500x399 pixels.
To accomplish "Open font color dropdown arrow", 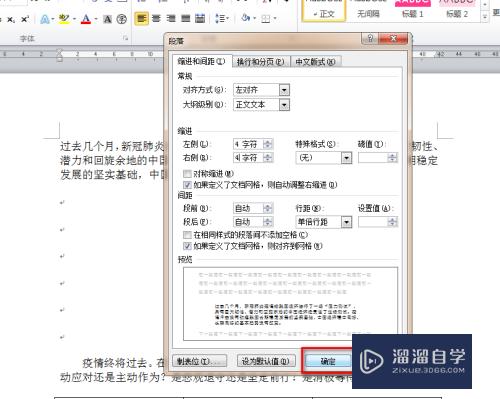I will tap(96, 19).
